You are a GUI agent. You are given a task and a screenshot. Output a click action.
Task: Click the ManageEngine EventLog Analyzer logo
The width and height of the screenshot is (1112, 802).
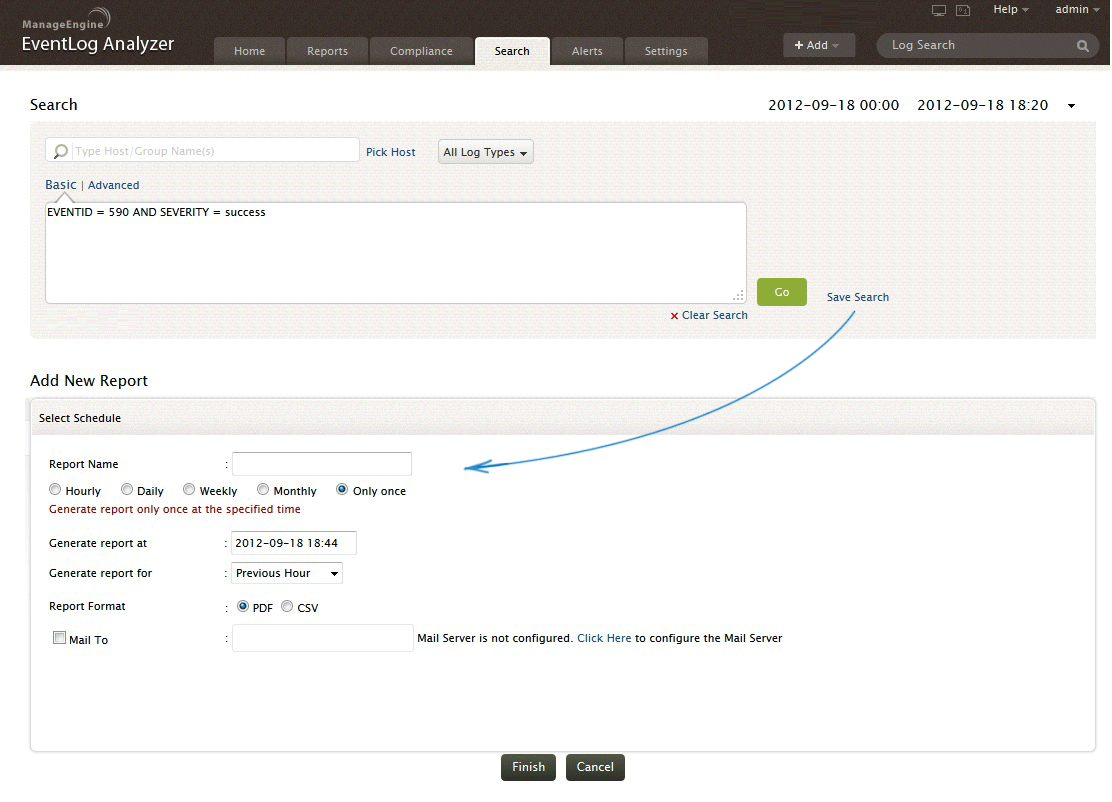97,34
